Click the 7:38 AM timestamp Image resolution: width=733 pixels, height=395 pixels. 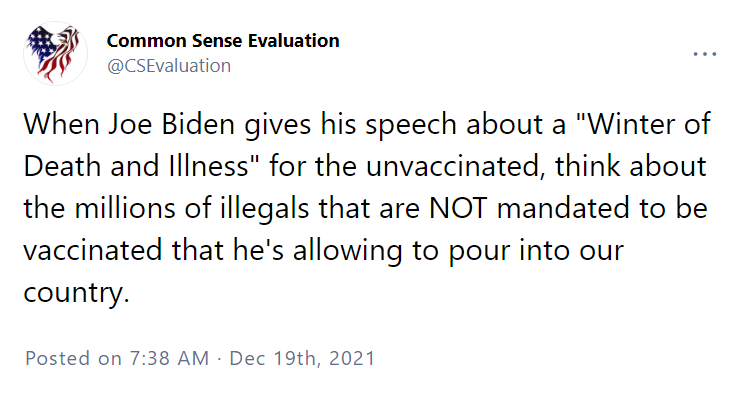pos(169,359)
